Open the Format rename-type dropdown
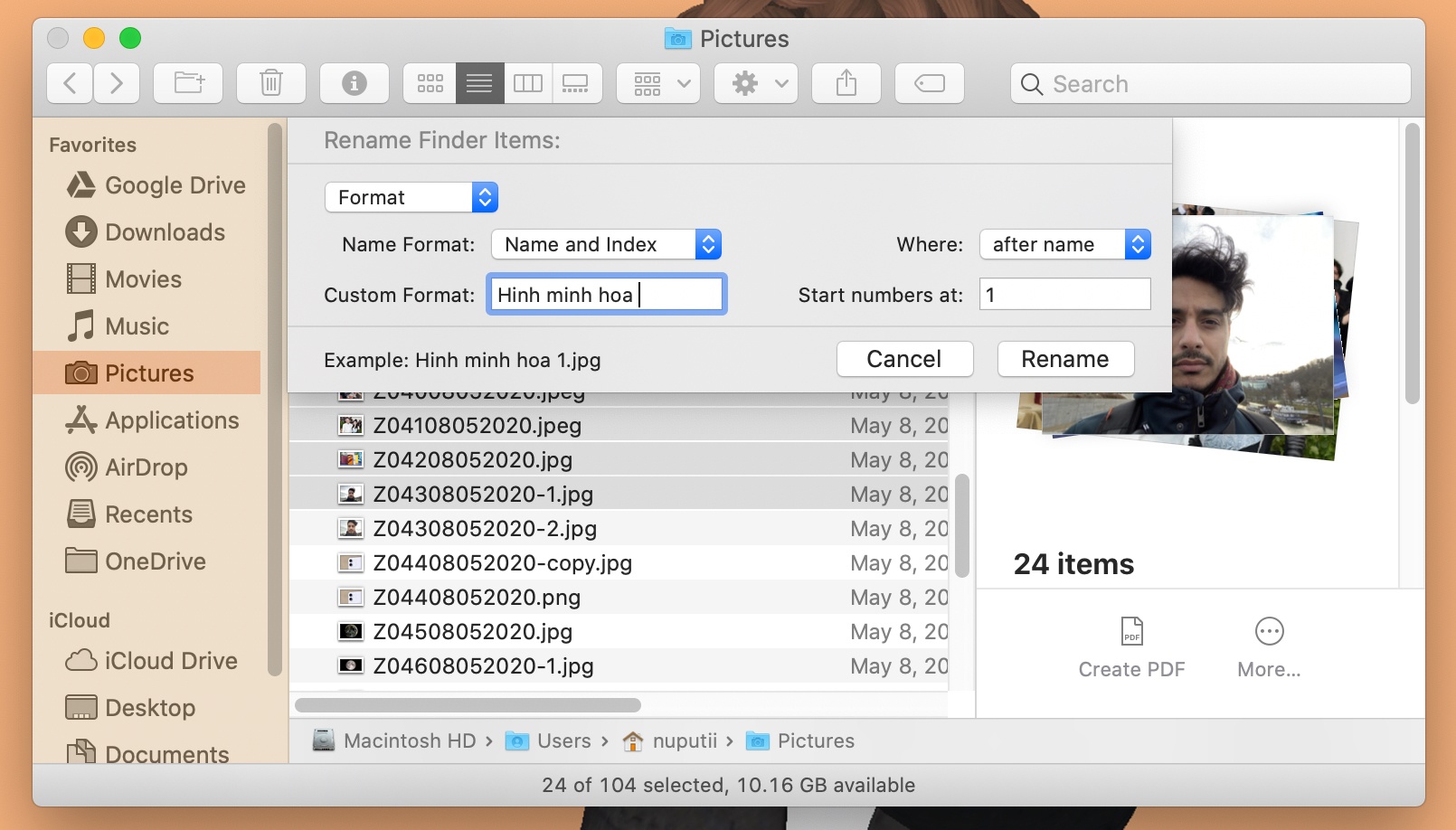Viewport: 1456px width, 830px height. coord(411,197)
